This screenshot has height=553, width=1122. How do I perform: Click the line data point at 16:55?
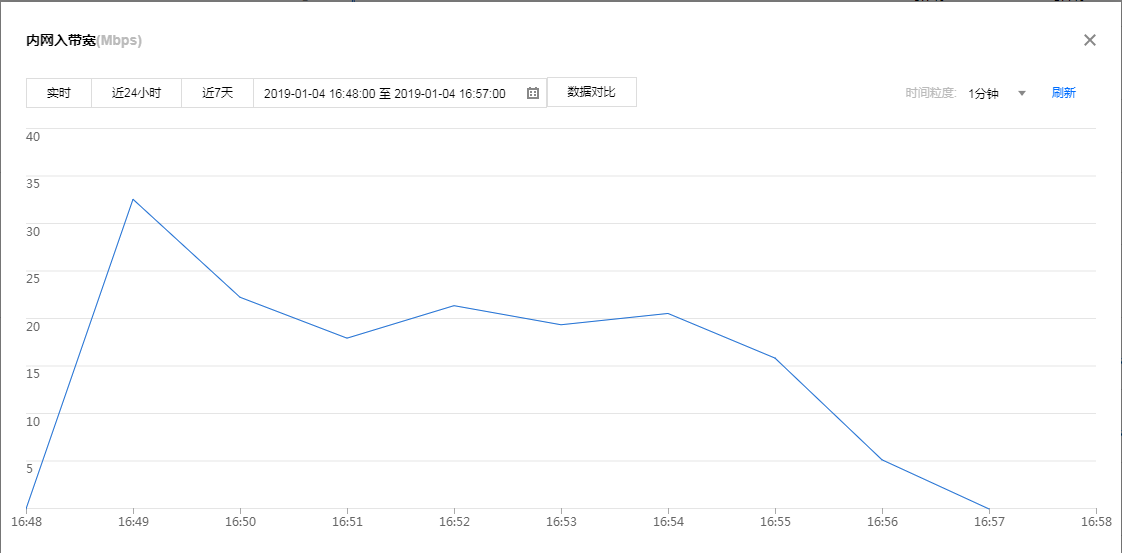775,358
